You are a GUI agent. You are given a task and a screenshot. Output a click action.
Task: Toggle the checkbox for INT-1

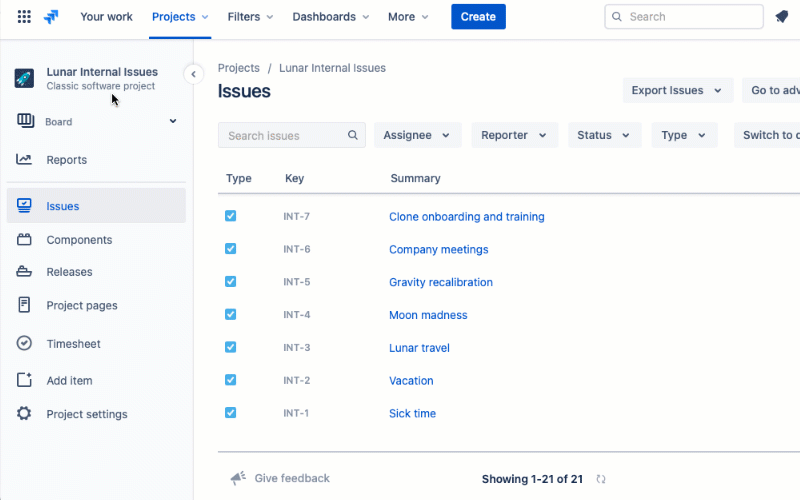click(x=231, y=412)
